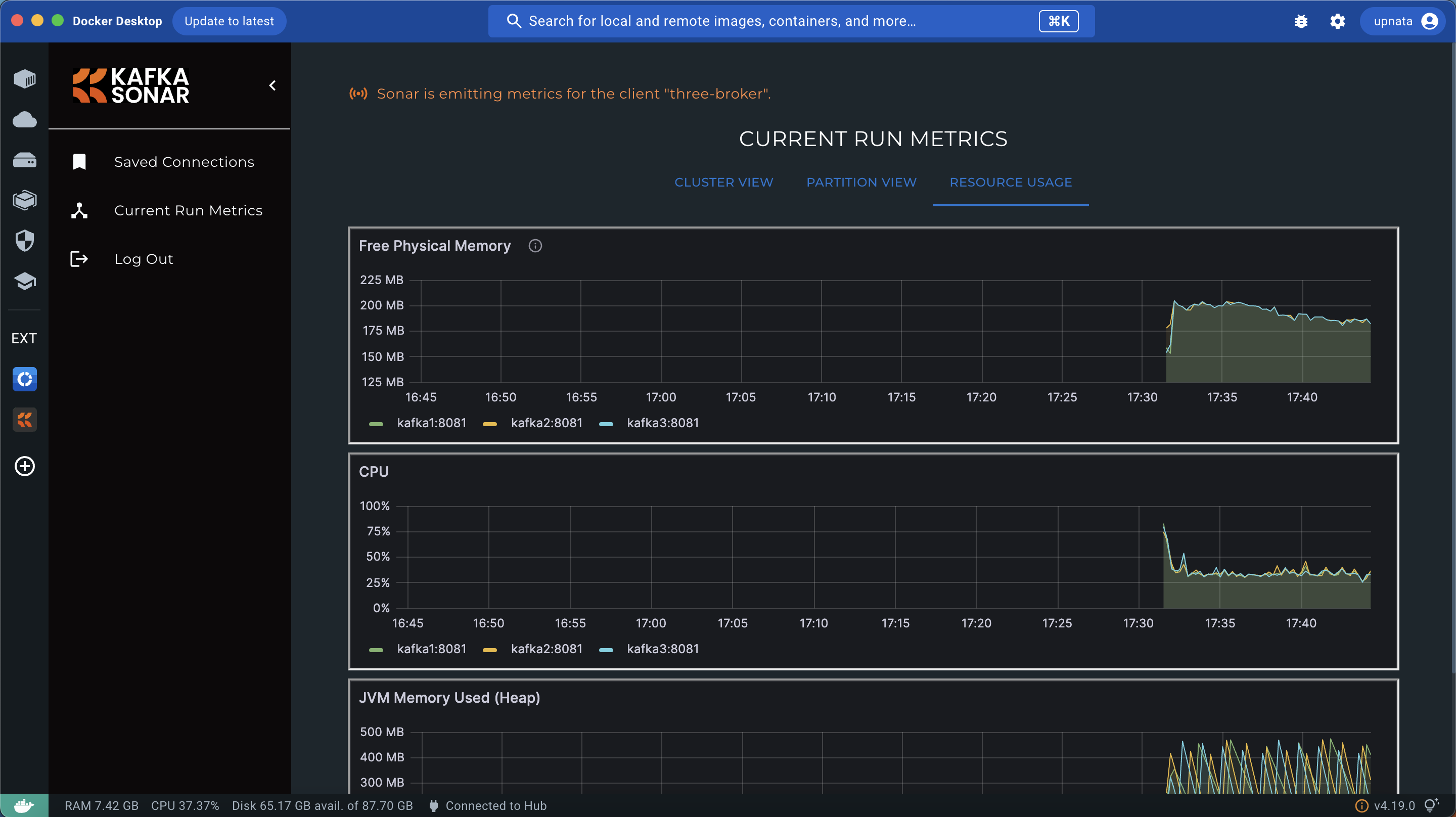This screenshot has width=1456, height=817.
Task: Click the Disk 65.17 GB avail status
Action: [x=322, y=806]
